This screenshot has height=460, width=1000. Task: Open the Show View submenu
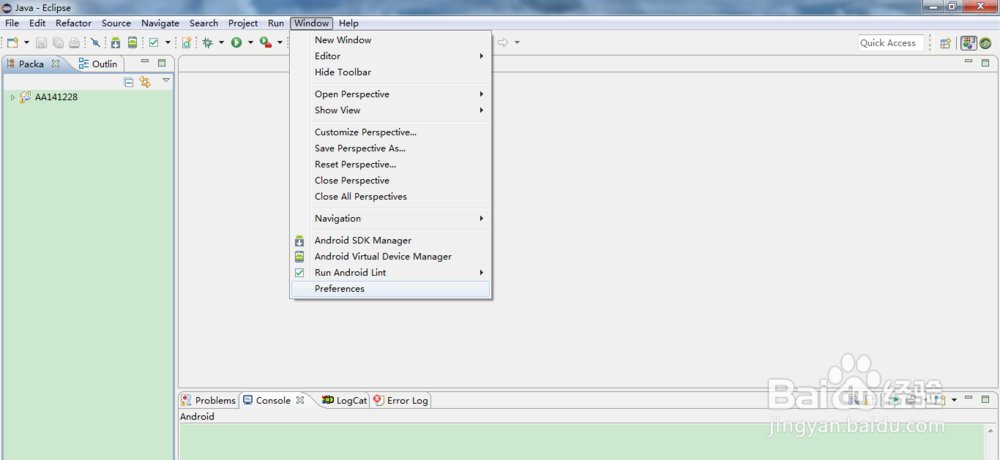click(390, 110)
